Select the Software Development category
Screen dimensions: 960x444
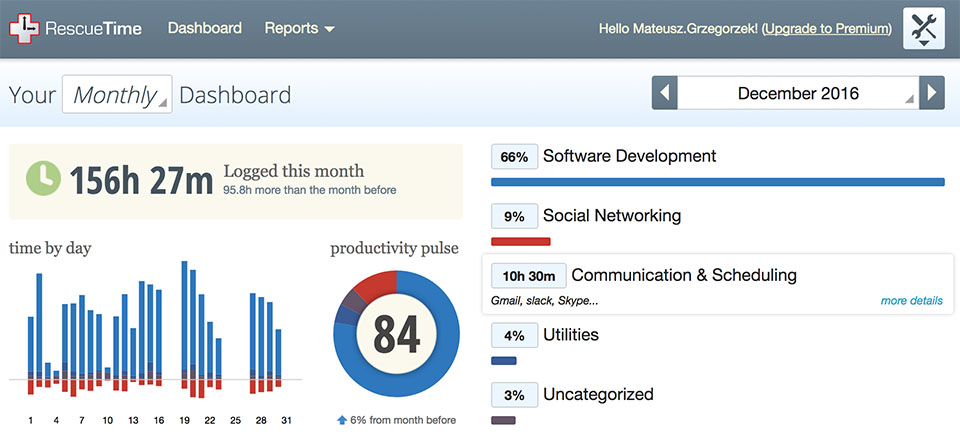click(x=629, y=156)
